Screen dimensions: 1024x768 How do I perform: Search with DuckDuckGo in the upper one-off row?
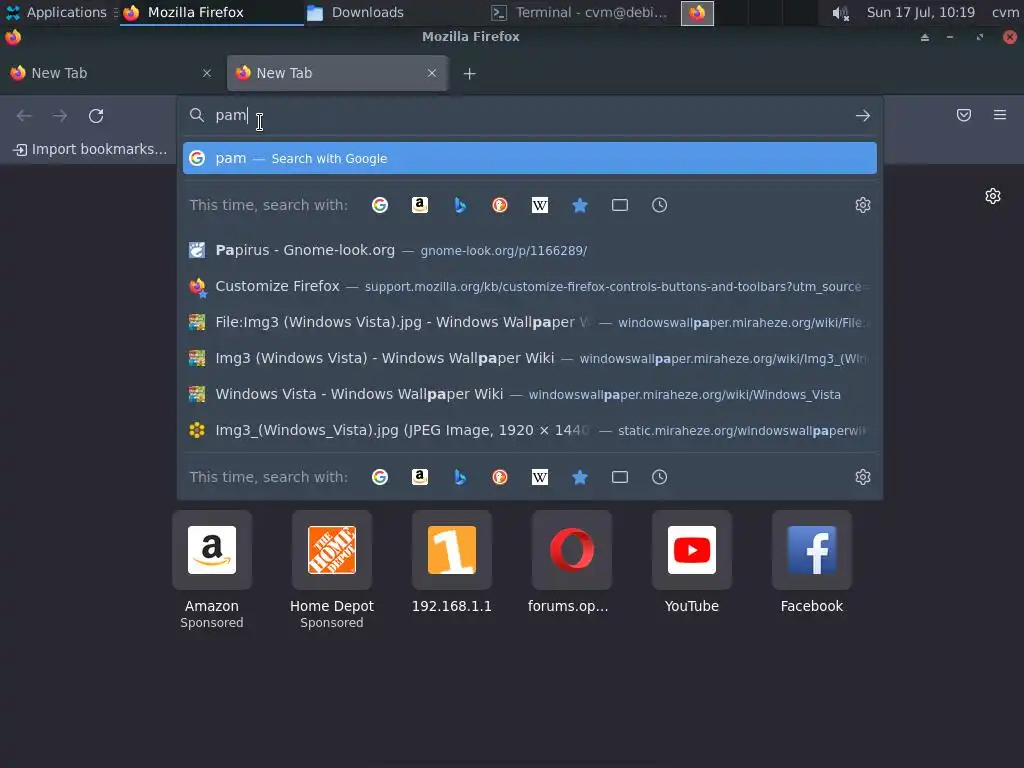pyautogui.click(x=500, y=205)
